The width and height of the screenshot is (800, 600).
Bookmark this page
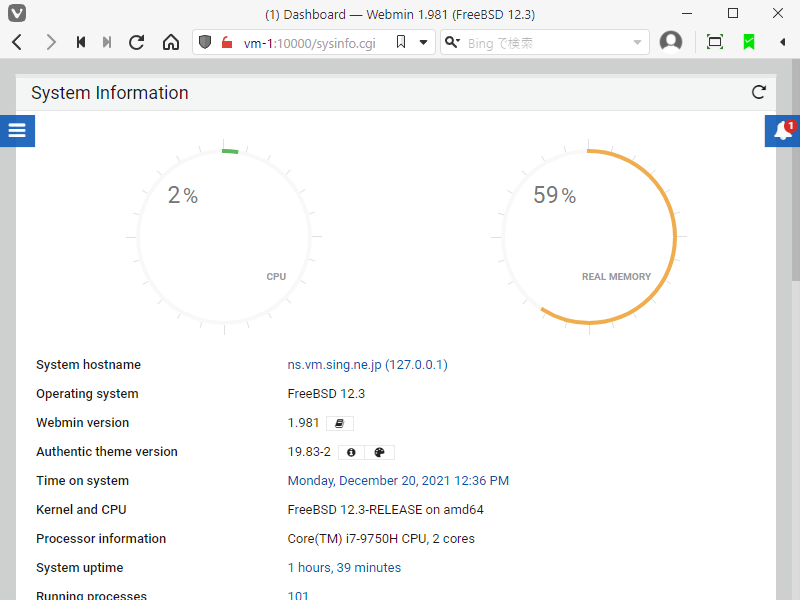click(401, 42)
